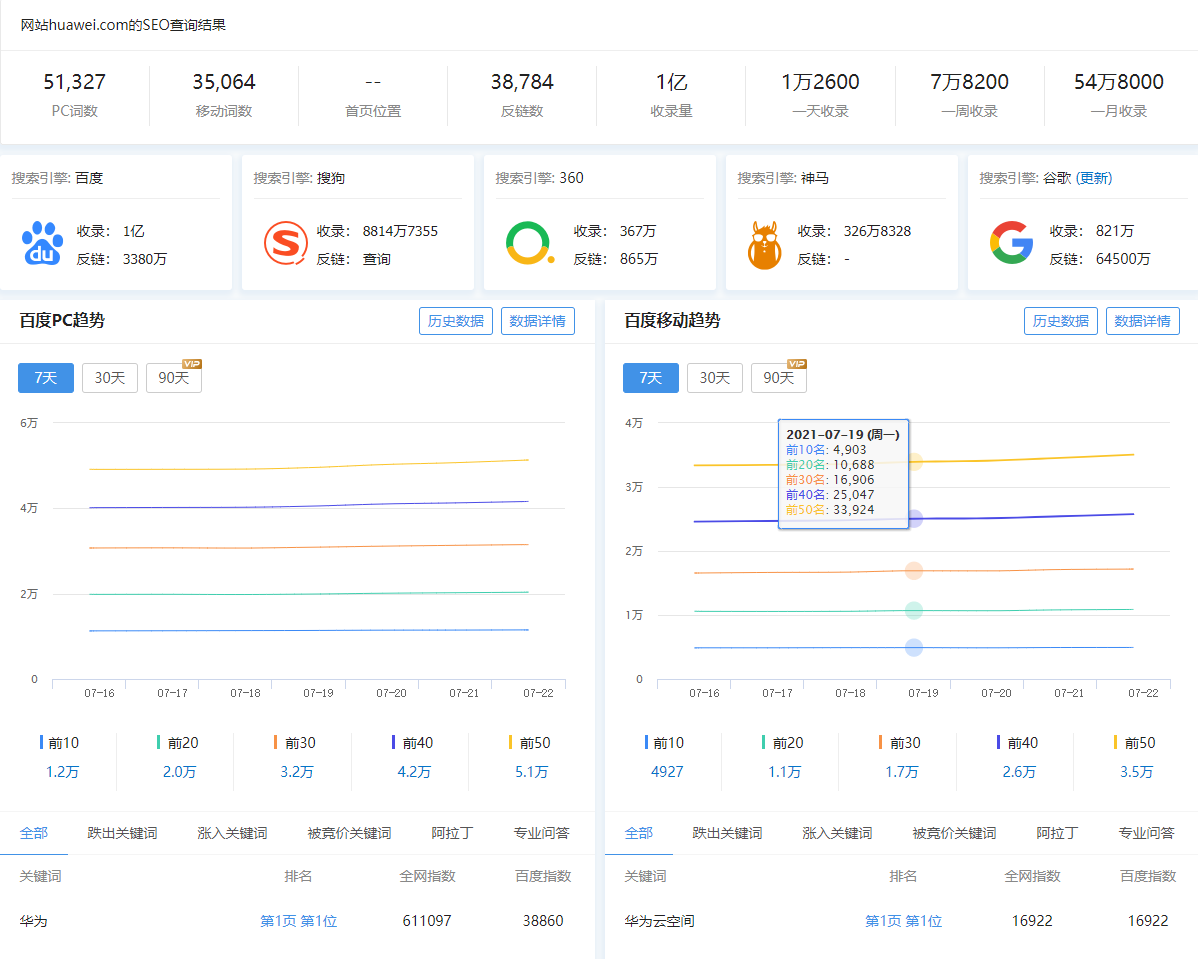Click the 360 search ring logo
The height and width of the screenshot is (959, 1198).
pyautogui.click(x=529, y=243)
